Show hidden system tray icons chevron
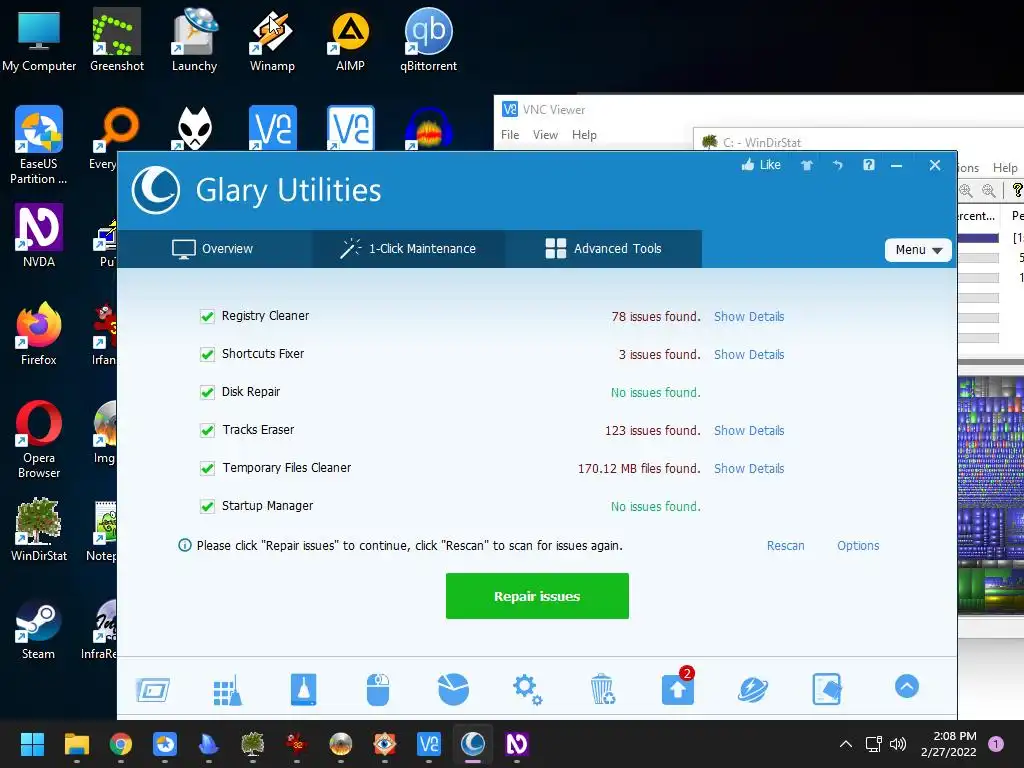Screen dimensions: 1024x768 [x=846, y=744]
